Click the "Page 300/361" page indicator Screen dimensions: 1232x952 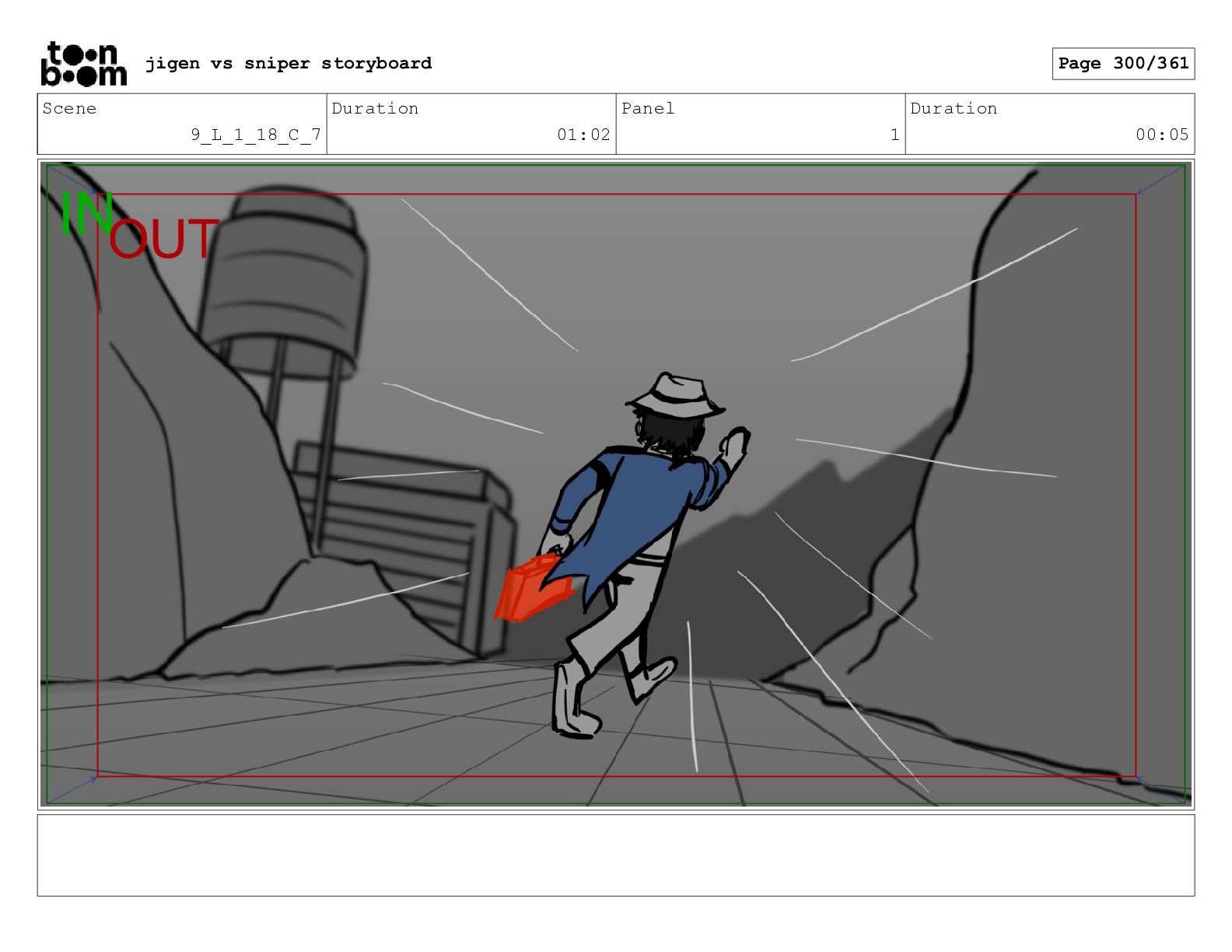point(1123,64)
